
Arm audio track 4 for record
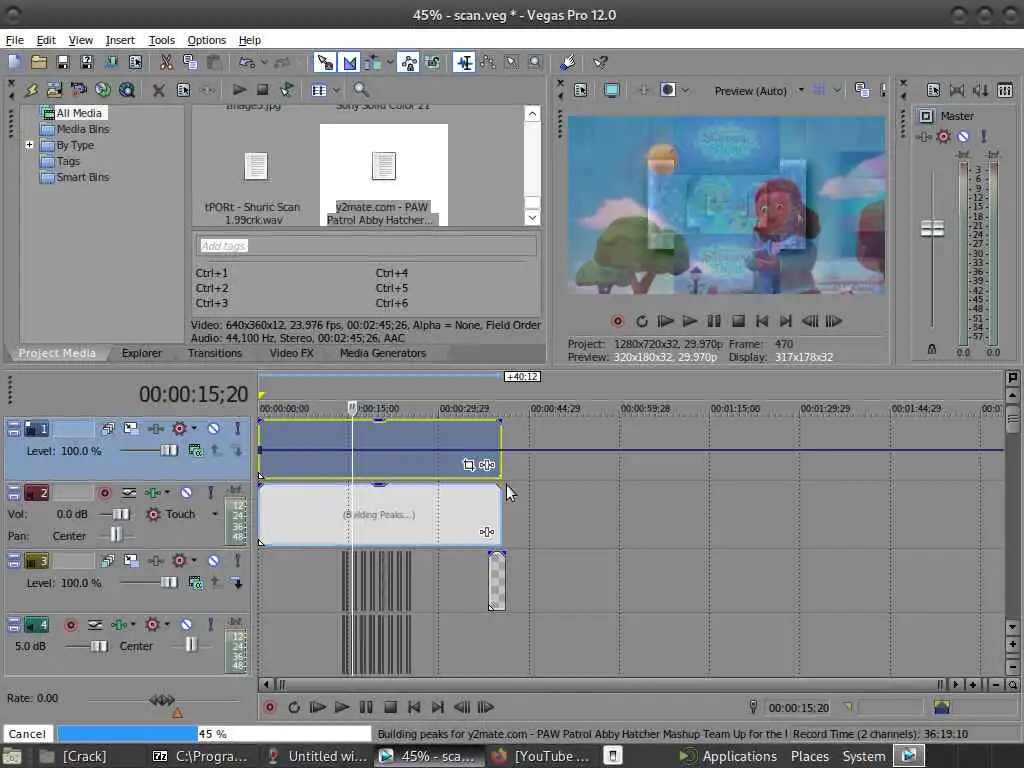[x=71, y=625]
